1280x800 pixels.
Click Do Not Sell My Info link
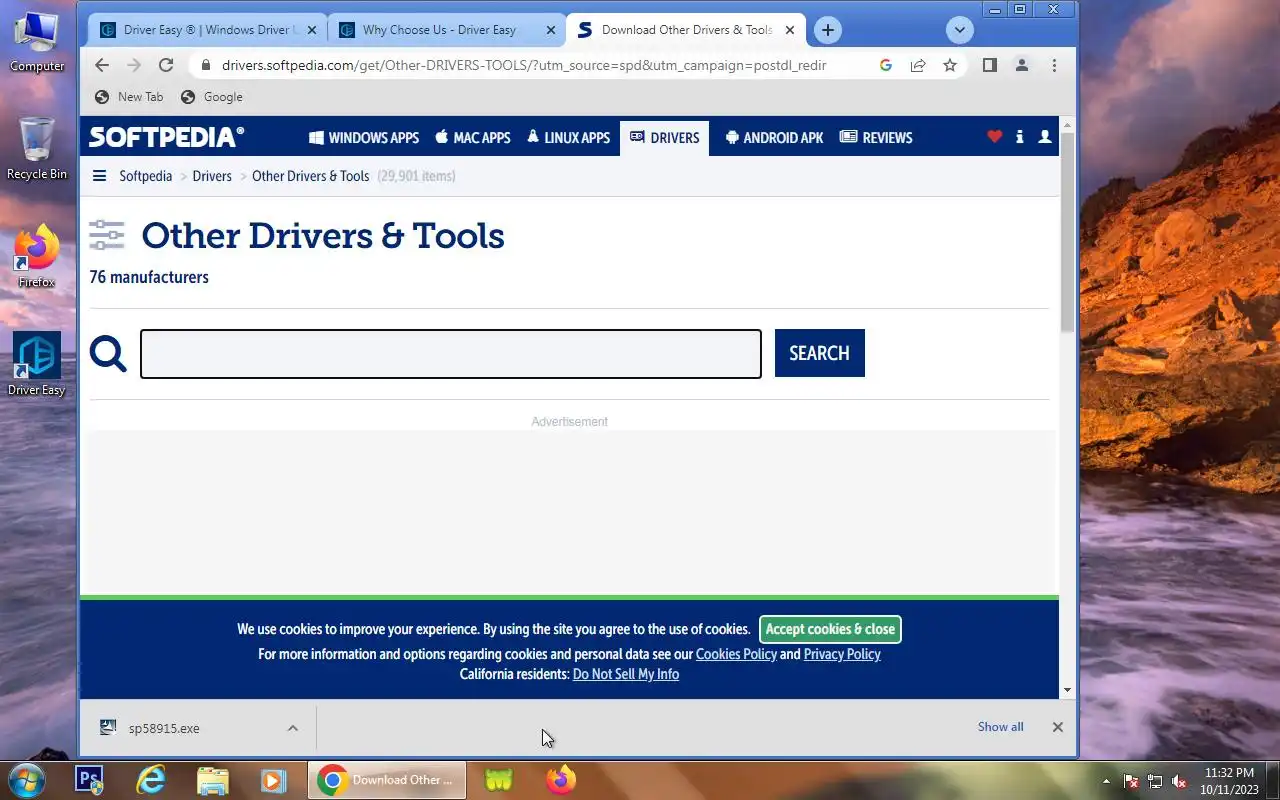(x=626, y=674)
